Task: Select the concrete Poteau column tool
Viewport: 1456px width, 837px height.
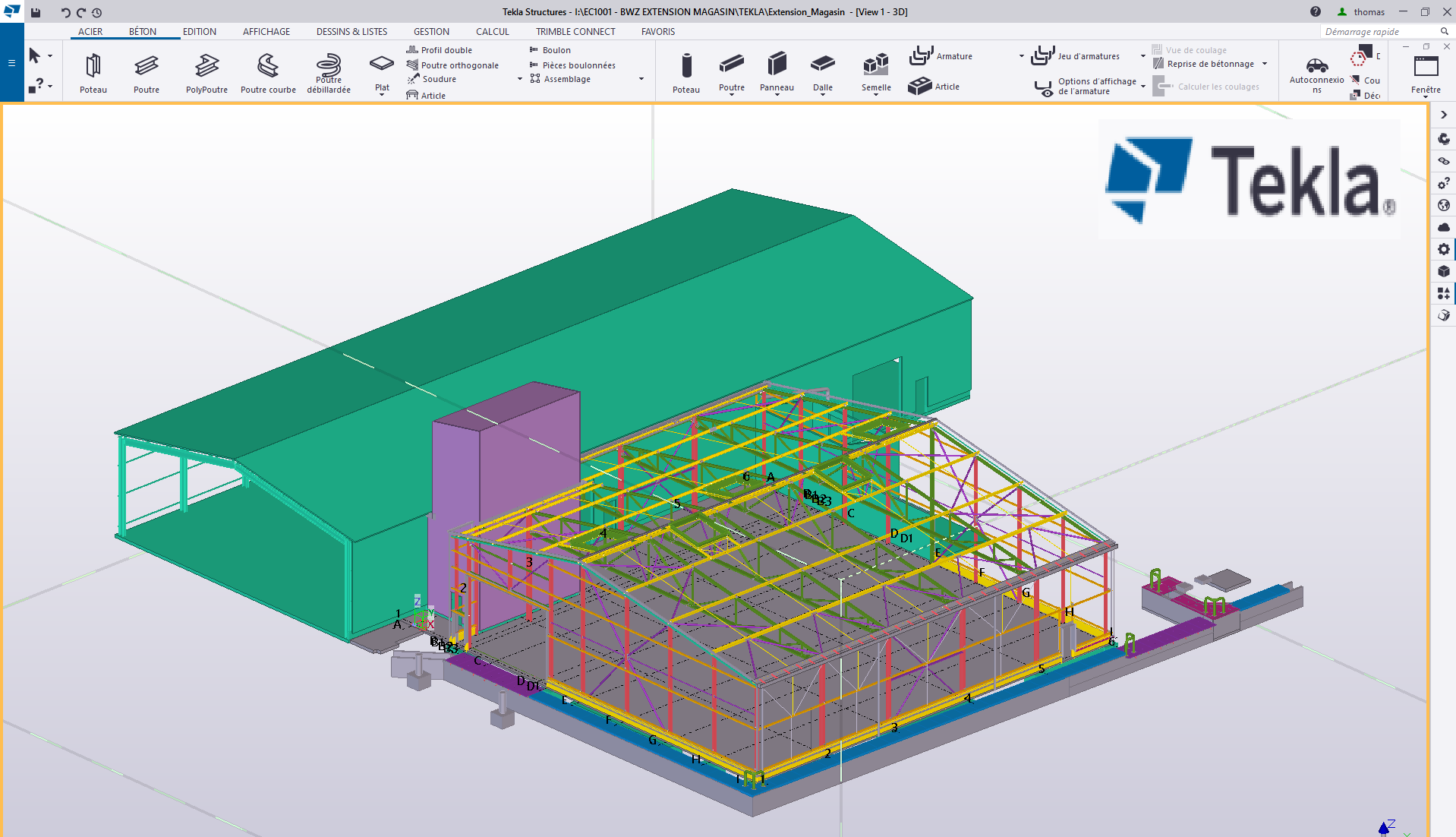Action: click(x=686, y=73)
